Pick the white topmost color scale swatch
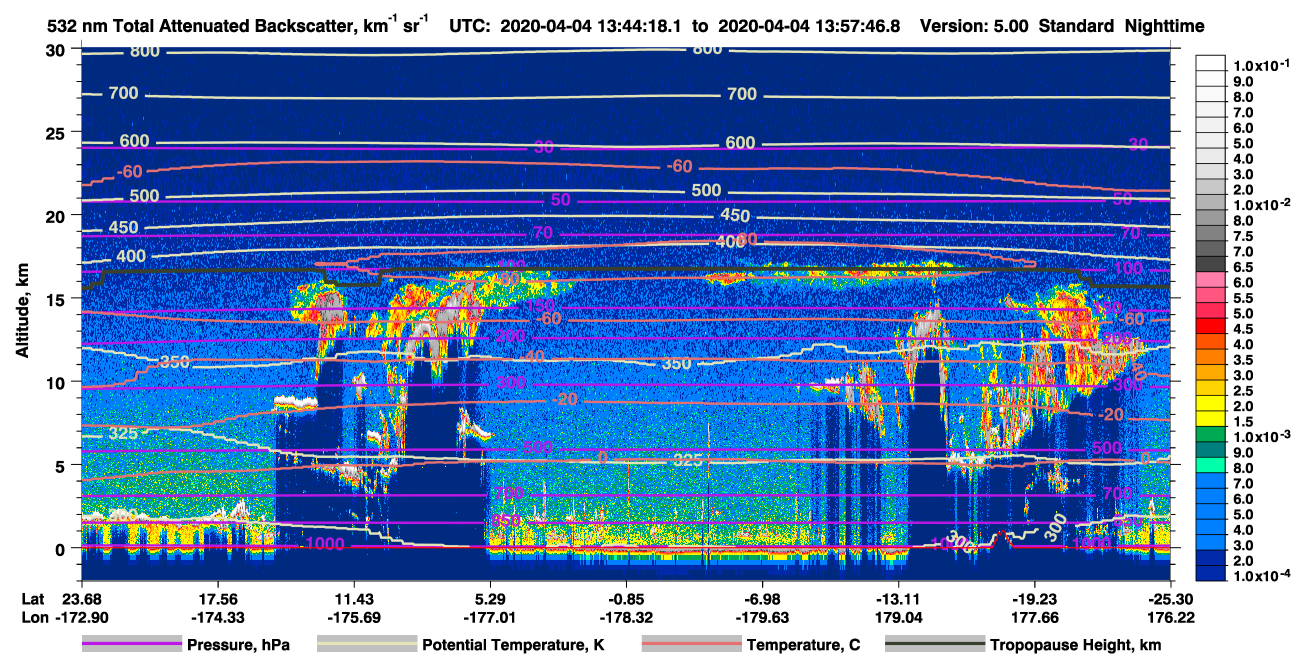 pos(1211,63)
